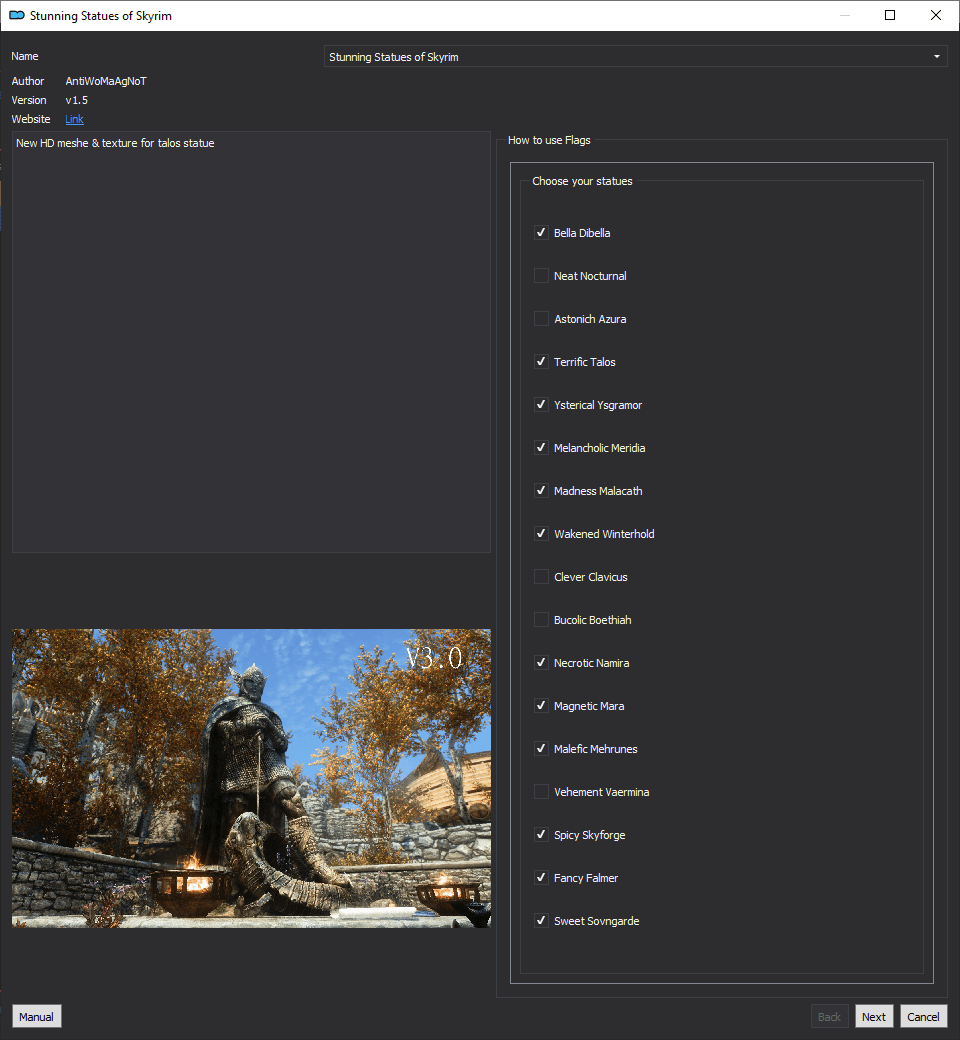Click the version value v1.5
The image size is (960, 1040).
77,100
